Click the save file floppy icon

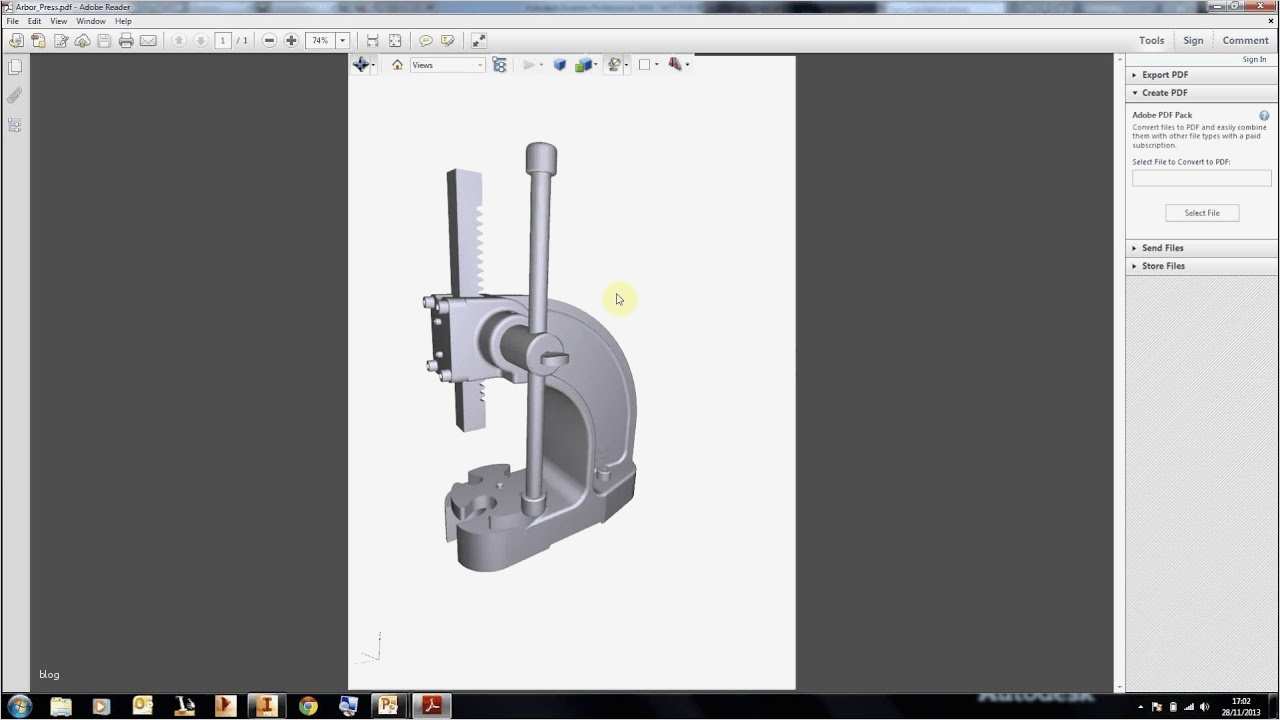pyautogui.click(x=104, y=41)
